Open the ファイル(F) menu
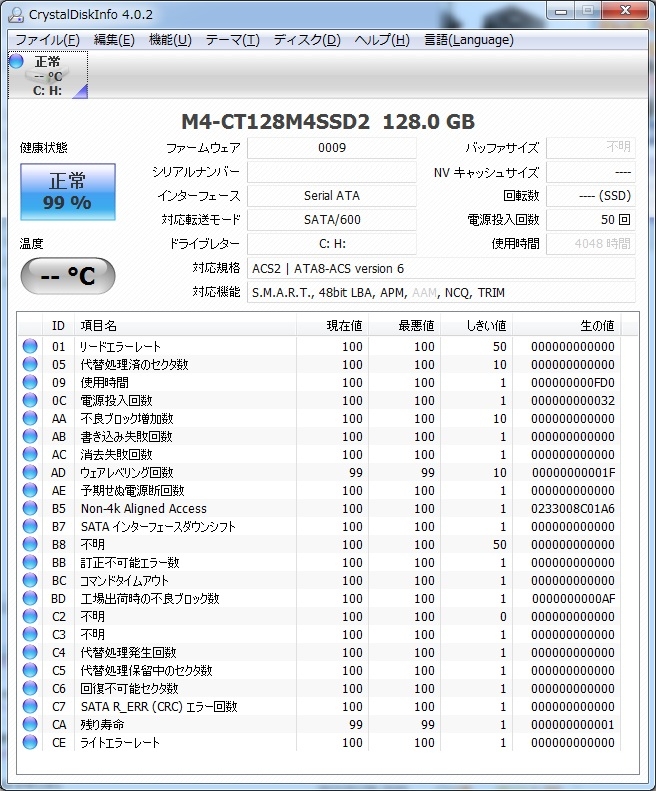The height and width of the screenshot is (791, 656). [47, 40]
